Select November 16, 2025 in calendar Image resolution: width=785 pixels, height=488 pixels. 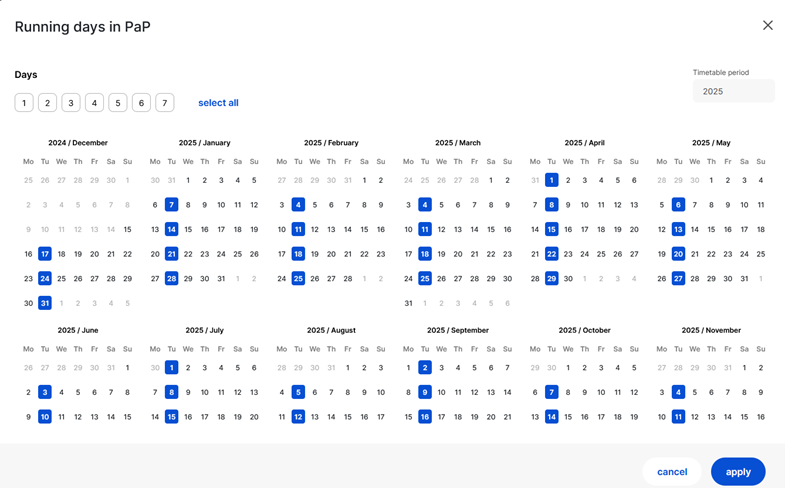pyautogui.click(x=760, y=417)
